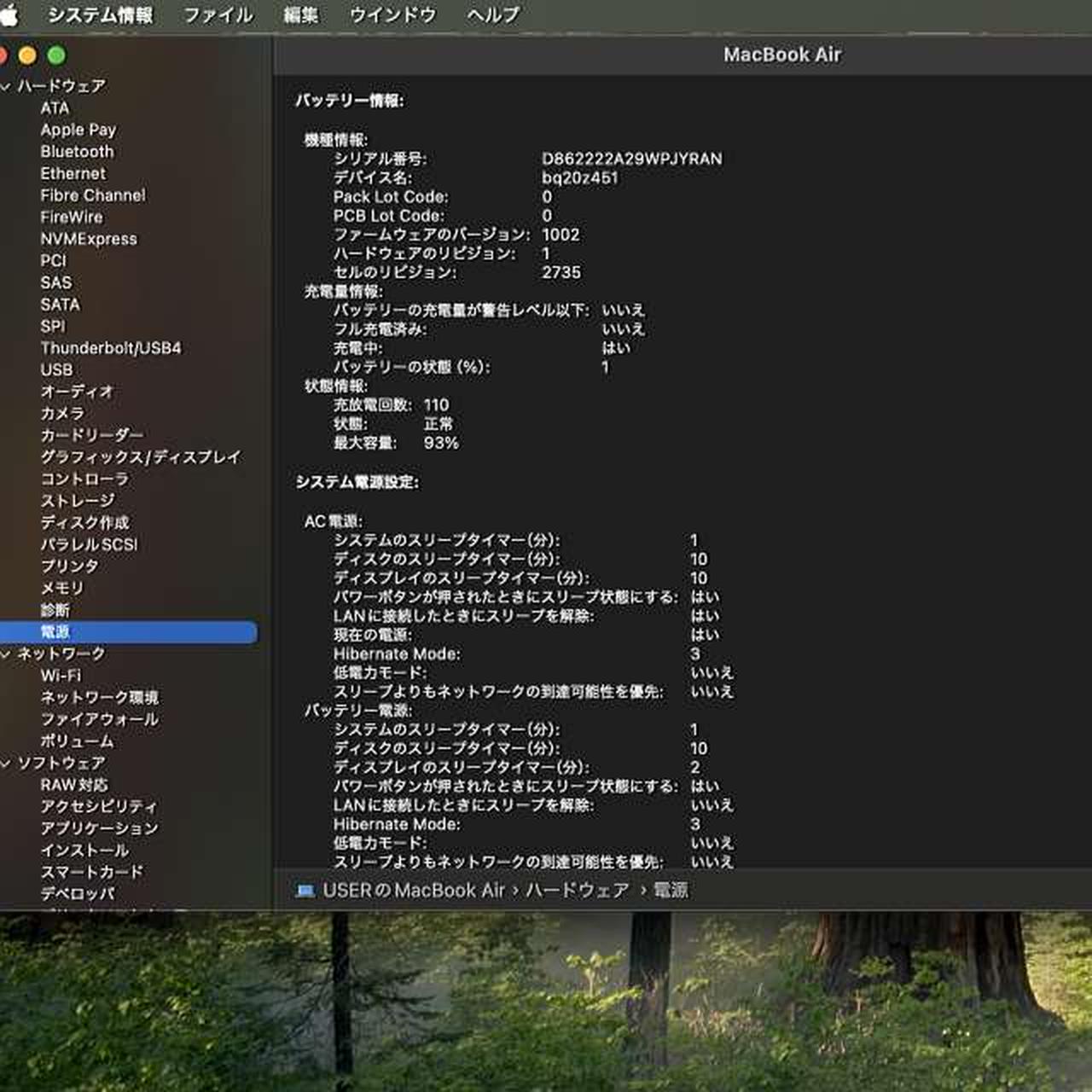Open the システム情報 app menu
The width and height of the screenshot is (1092, 1092).
(x=100, y=15)
